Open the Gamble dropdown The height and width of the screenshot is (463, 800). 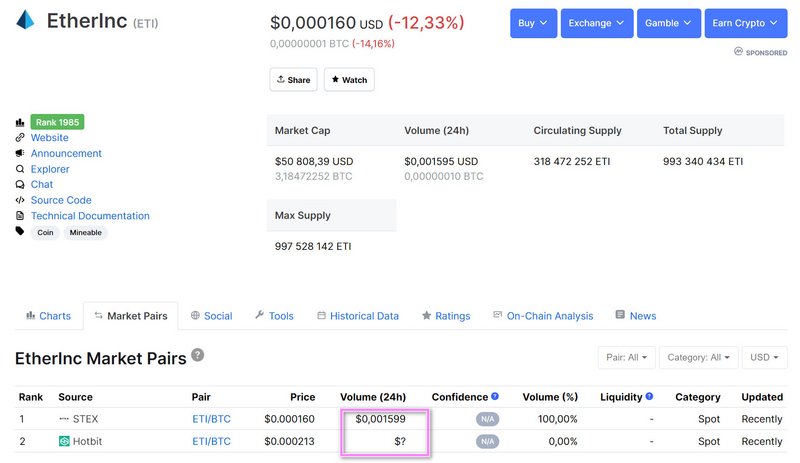[668, 23]
